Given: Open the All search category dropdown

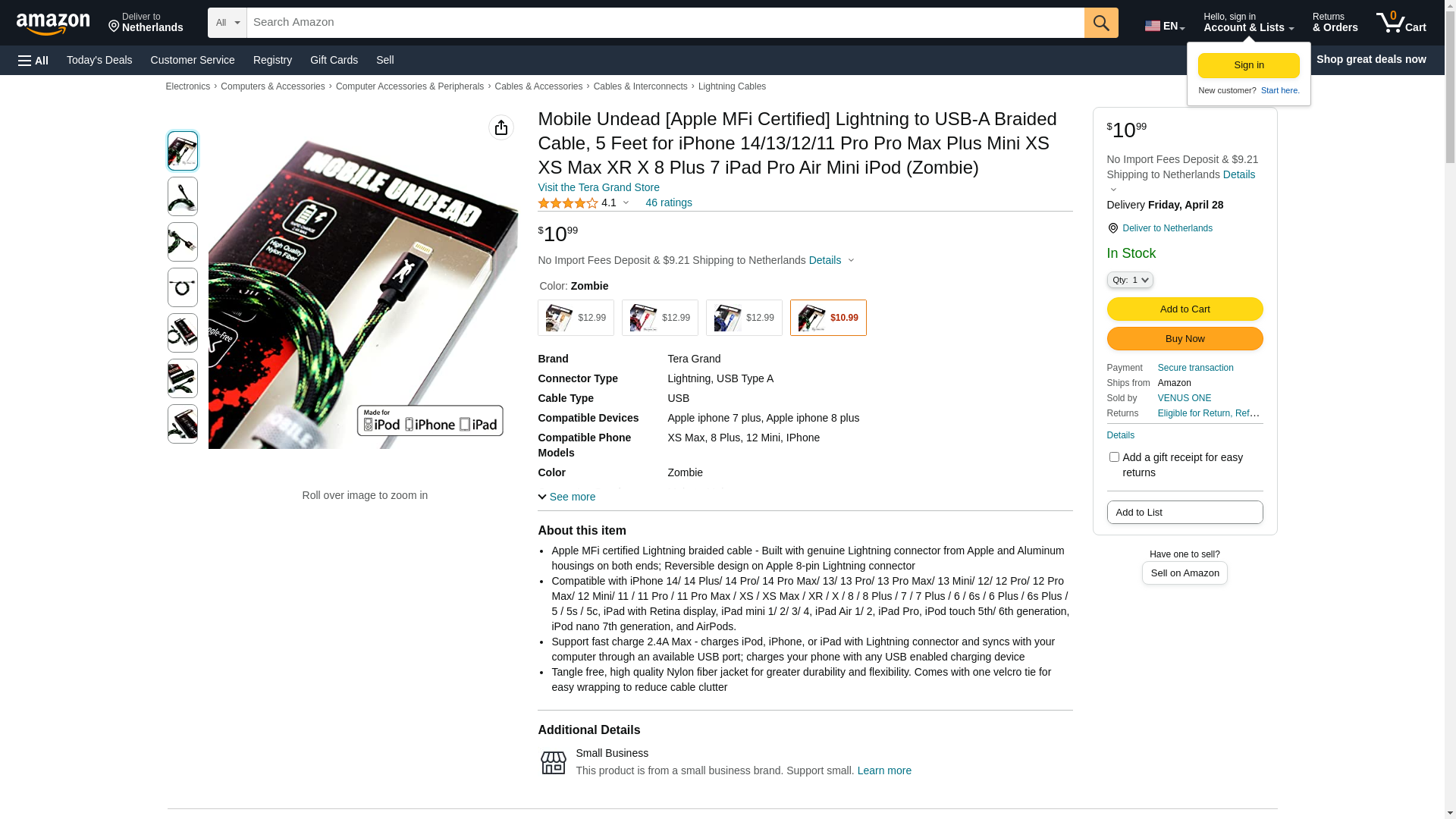Looking at the screenshot, I should (227, 23).
